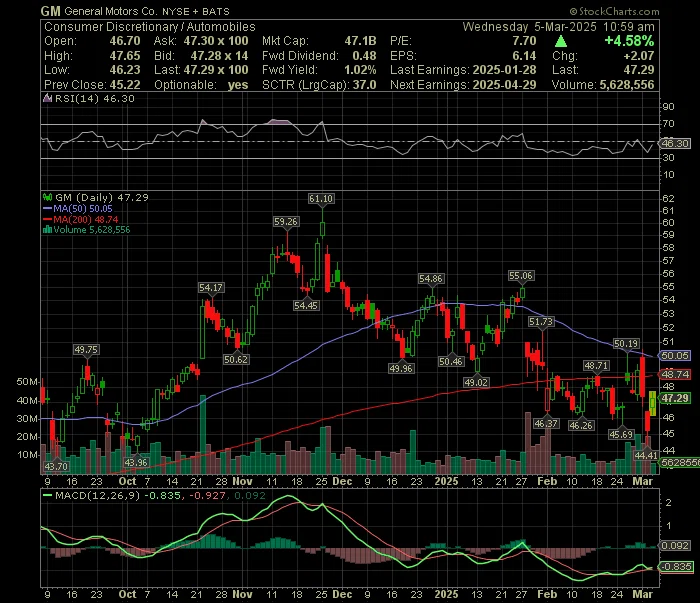Viewport: 700px width, 603px height.
Task: Click the Fwd Yield 1.02% value
Action: [360, 70]
